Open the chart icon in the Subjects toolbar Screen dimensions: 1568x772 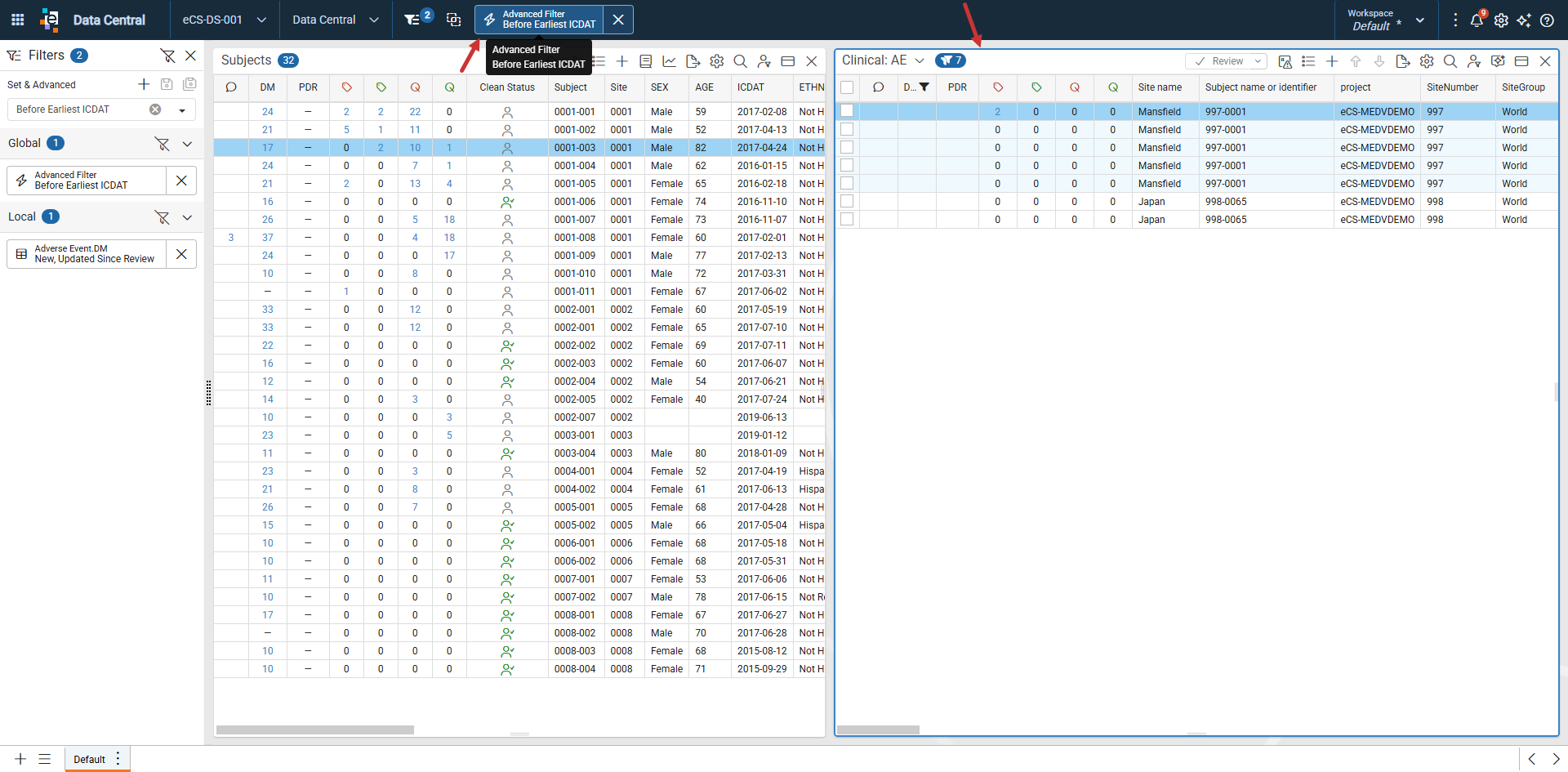[669, 61]
